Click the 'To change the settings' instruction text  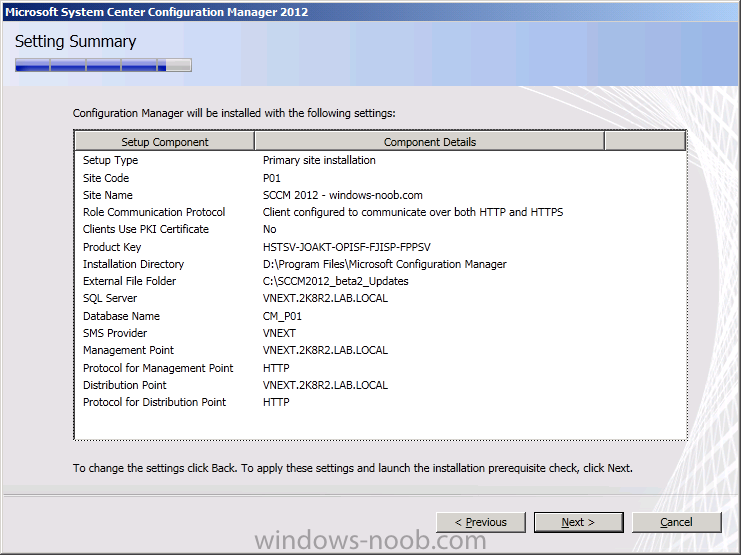[x=353, y=468]
